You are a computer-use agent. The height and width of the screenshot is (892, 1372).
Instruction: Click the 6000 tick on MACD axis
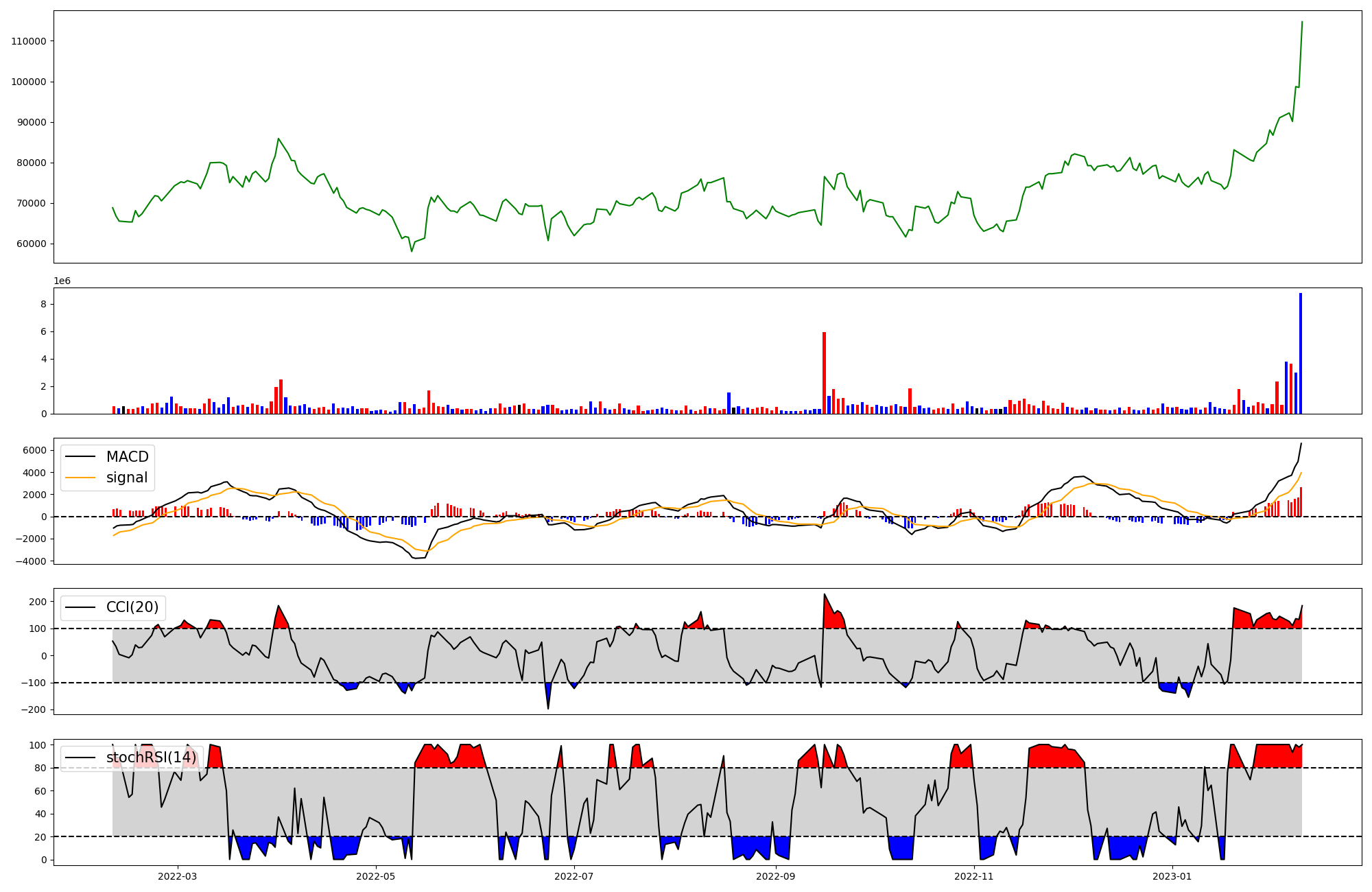coord(34,450)
